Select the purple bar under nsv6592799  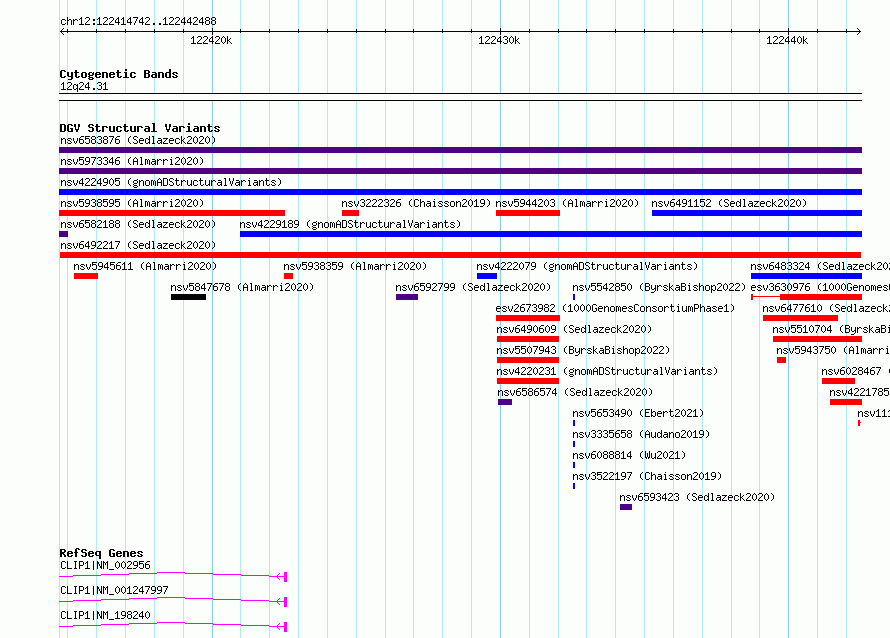click(x=407, y=297)
